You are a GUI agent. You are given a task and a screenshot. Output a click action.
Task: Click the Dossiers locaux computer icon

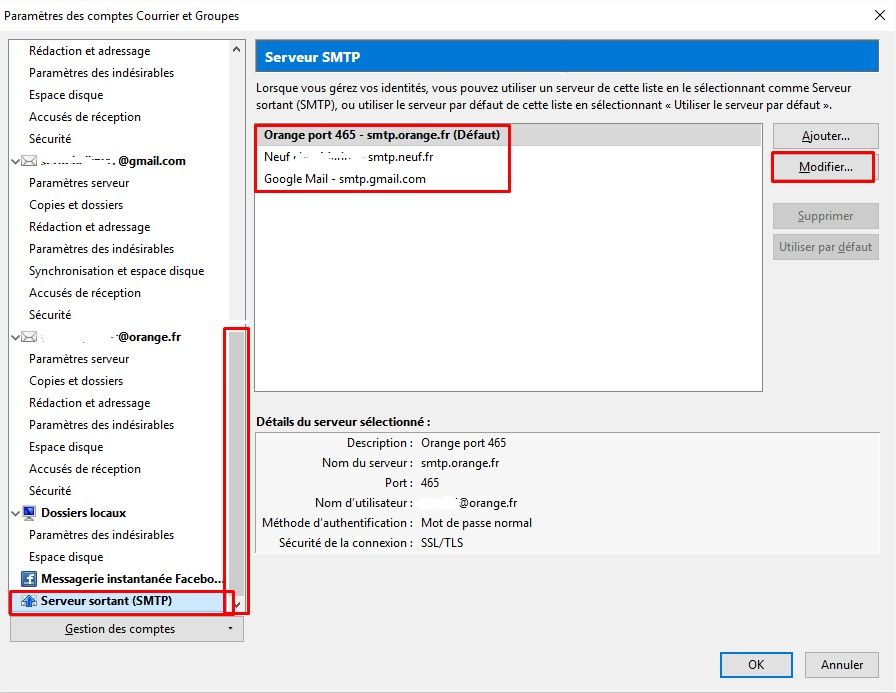coord(28,512)
